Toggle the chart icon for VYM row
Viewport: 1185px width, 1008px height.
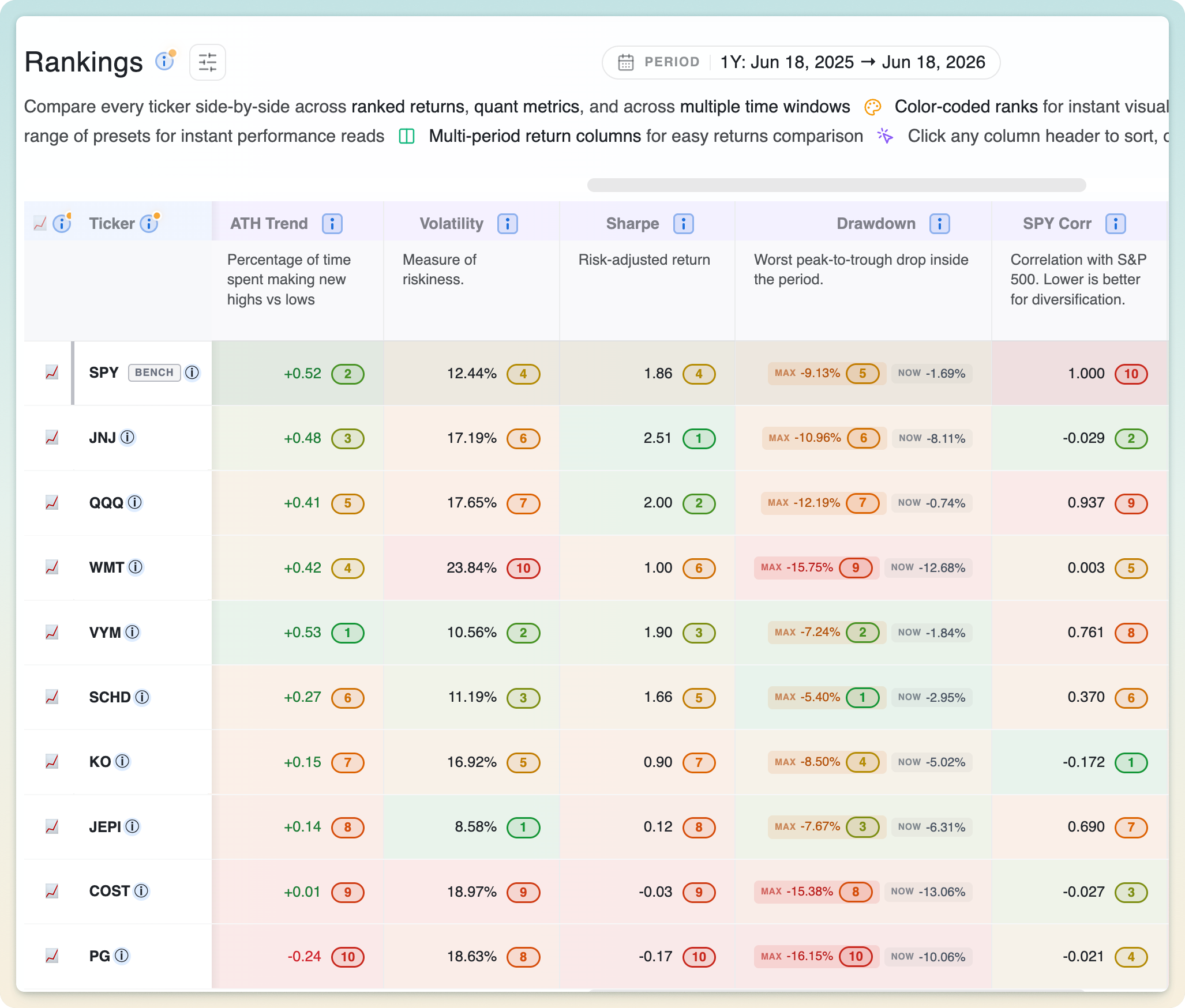52,633
